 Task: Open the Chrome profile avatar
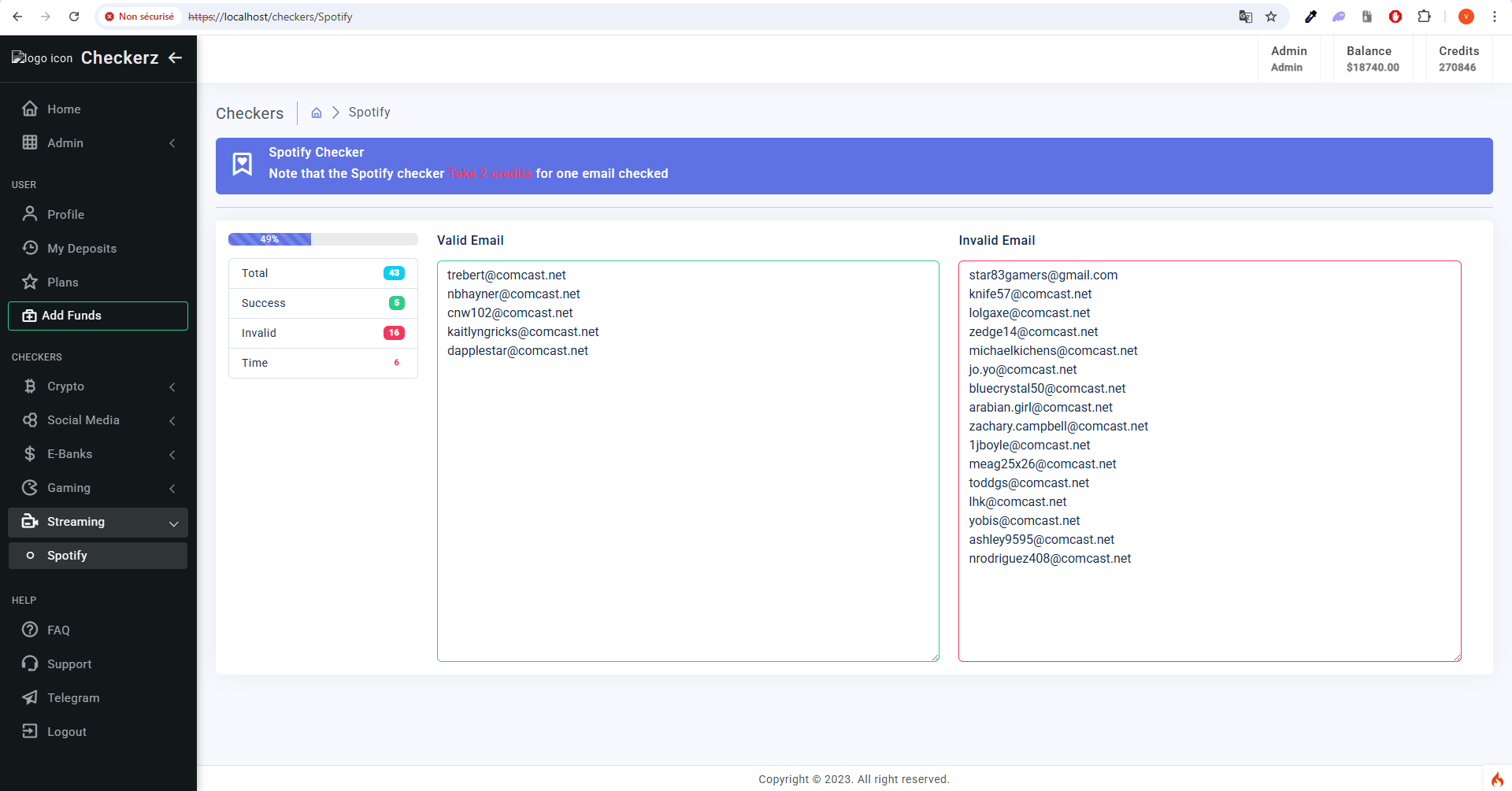click(1466, 17)
